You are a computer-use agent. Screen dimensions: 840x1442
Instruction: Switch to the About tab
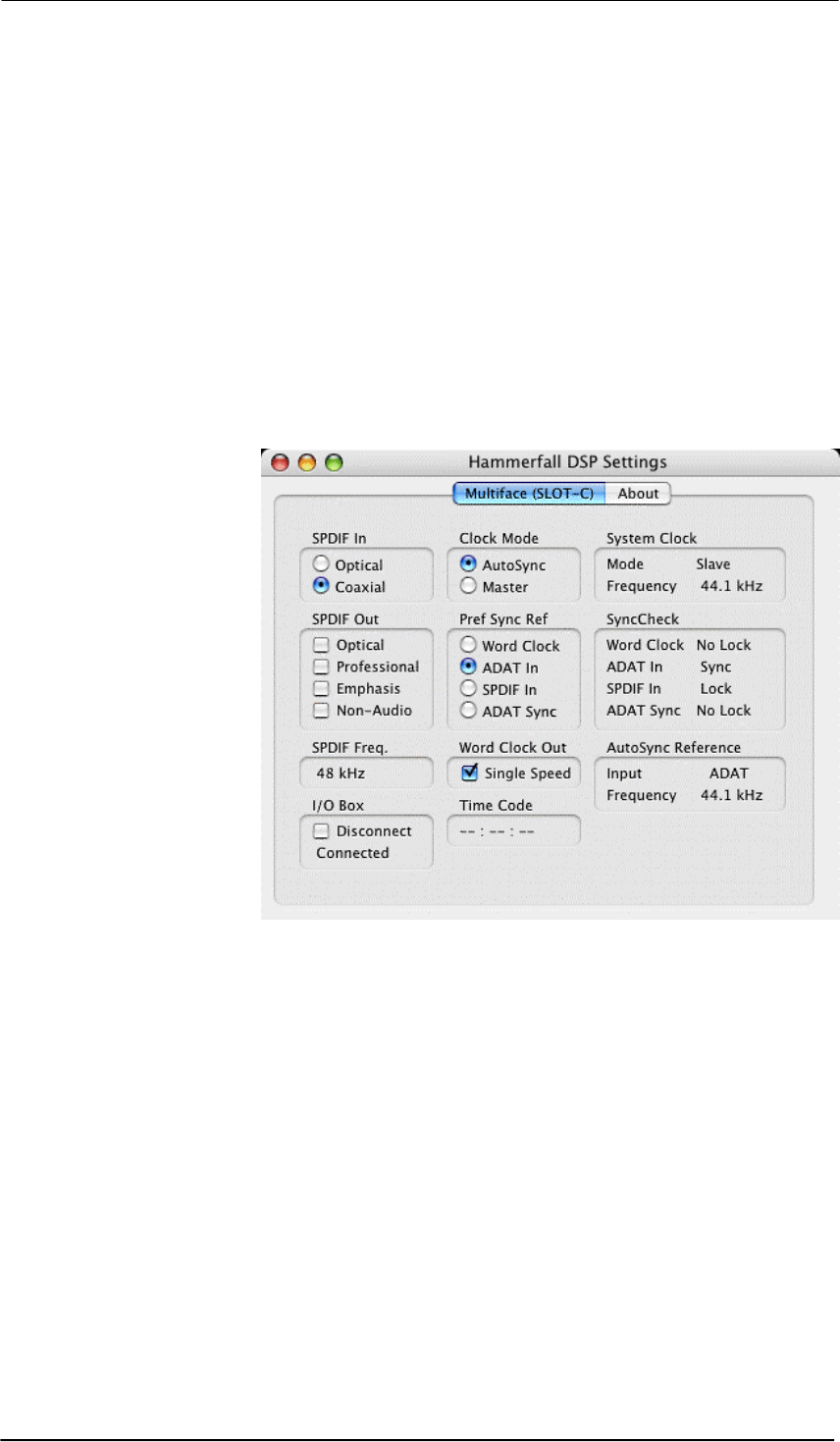638,494
